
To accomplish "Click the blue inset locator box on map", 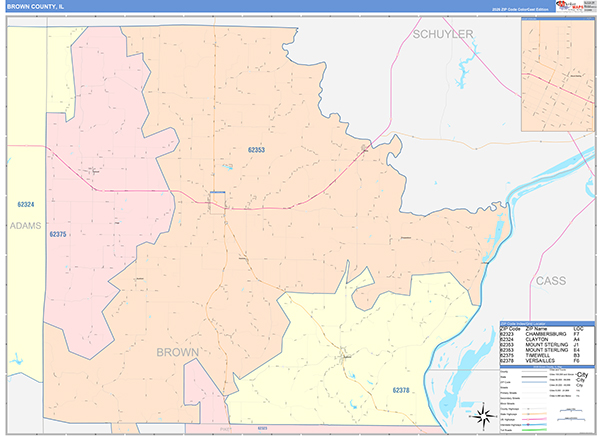I will (x=217, y=203).
